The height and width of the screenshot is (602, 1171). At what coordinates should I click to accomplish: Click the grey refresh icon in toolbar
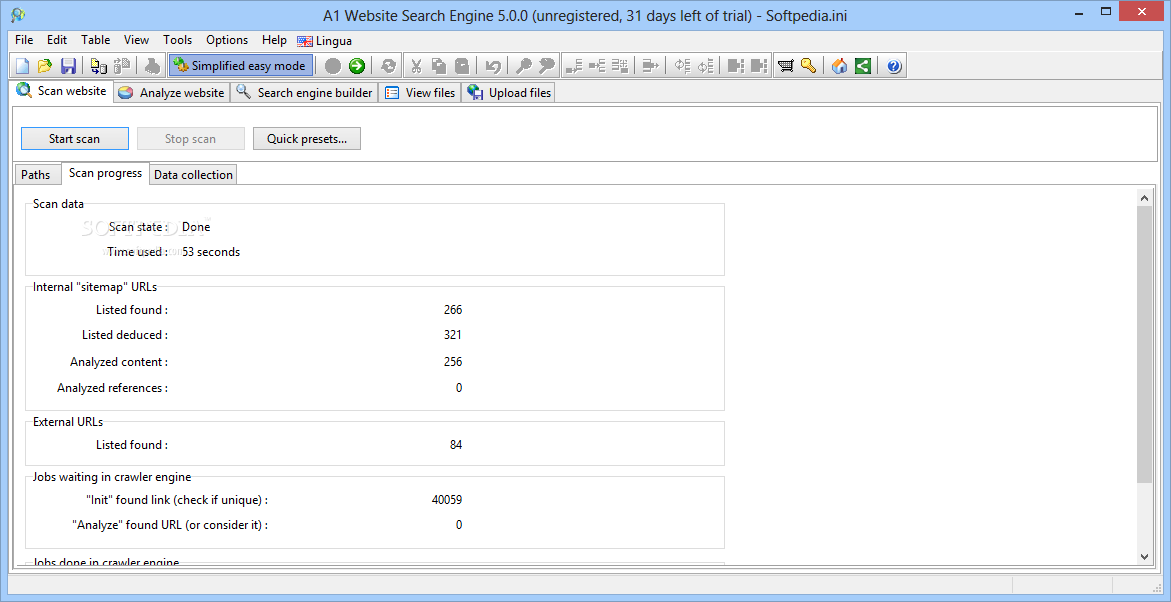388,66
